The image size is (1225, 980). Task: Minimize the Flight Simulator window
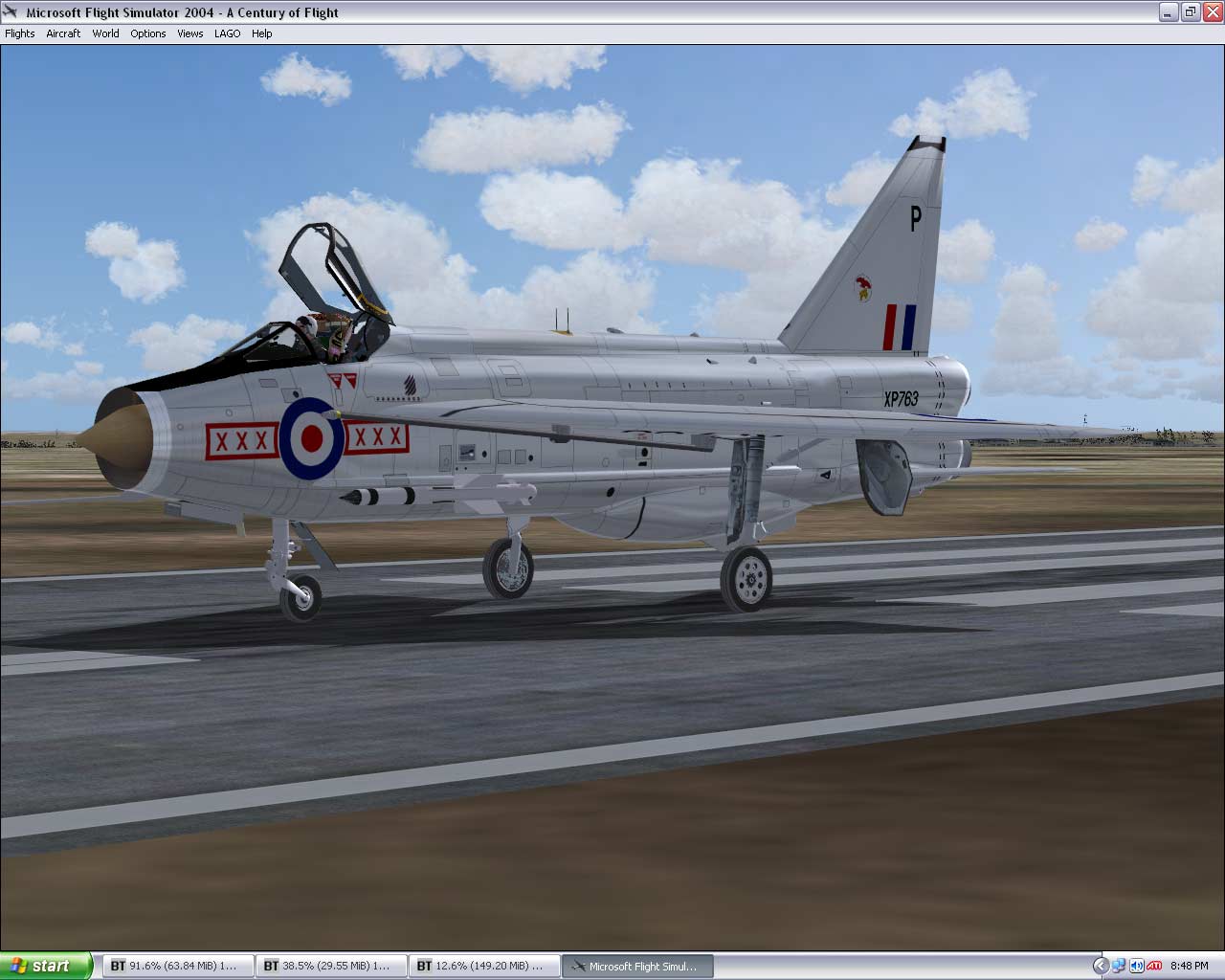click(x=1169, y=12)
